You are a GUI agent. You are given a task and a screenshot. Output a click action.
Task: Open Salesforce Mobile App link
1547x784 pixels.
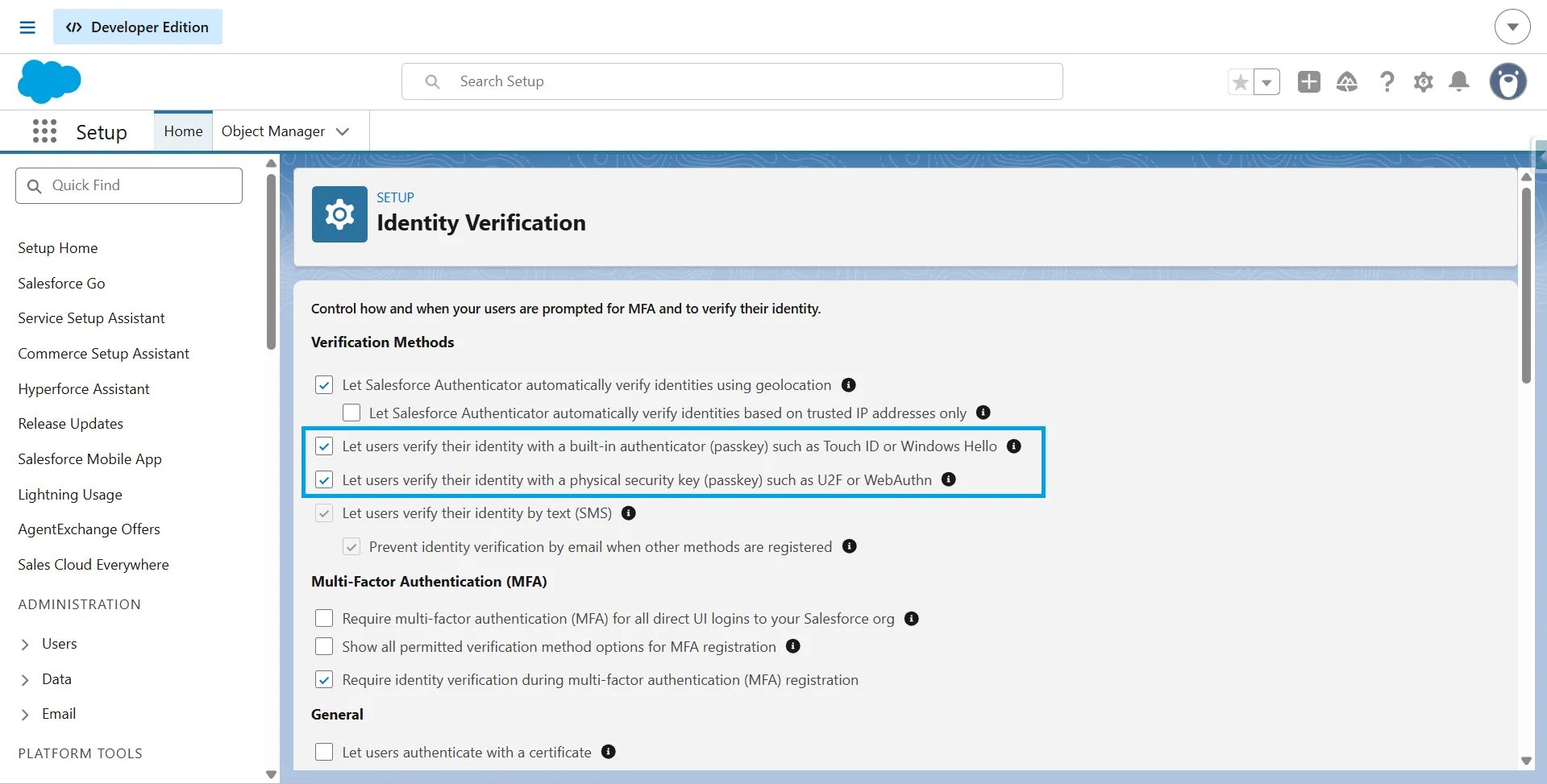click(89, 459)
